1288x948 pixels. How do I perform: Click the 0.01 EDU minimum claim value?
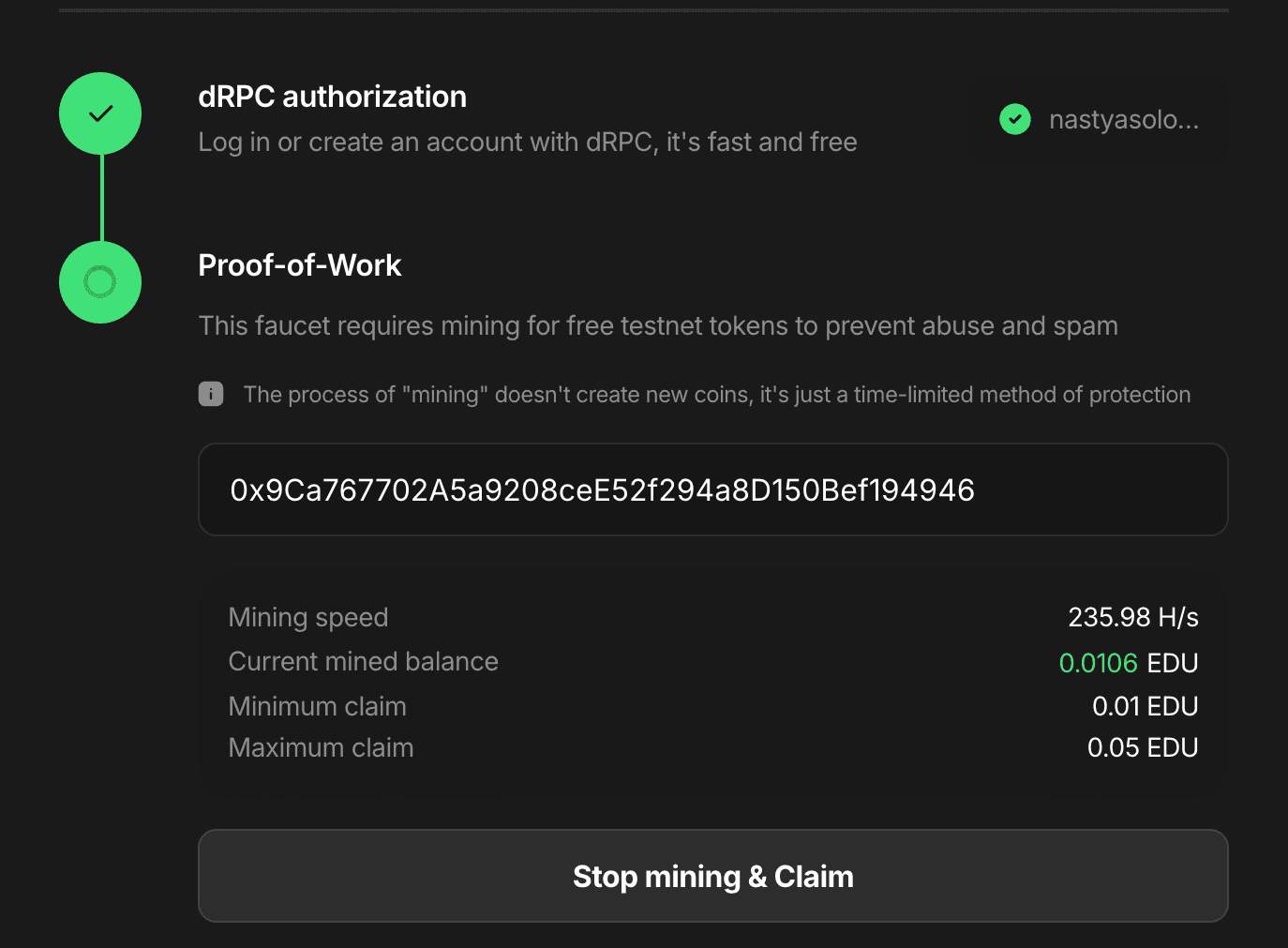pos(1146,706)
